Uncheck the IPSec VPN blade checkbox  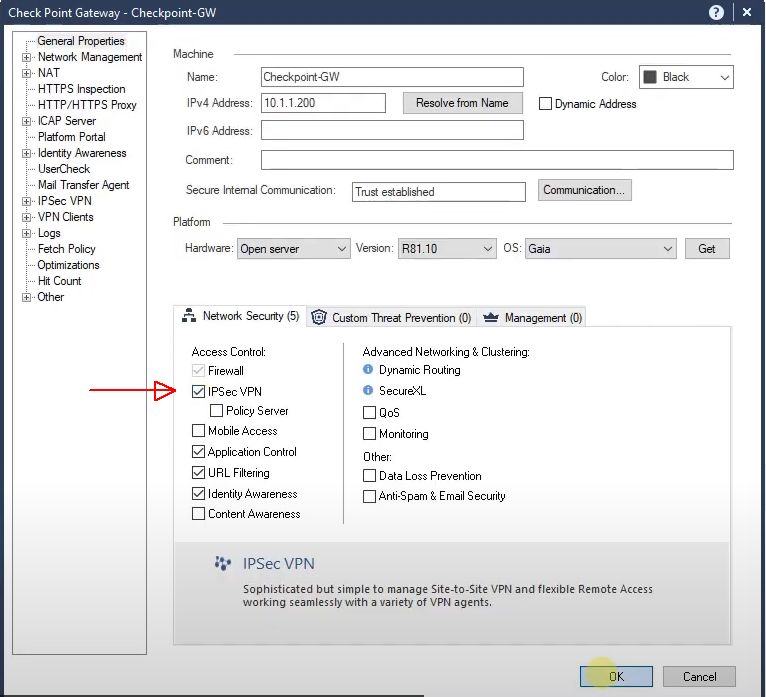click(198, 392)
